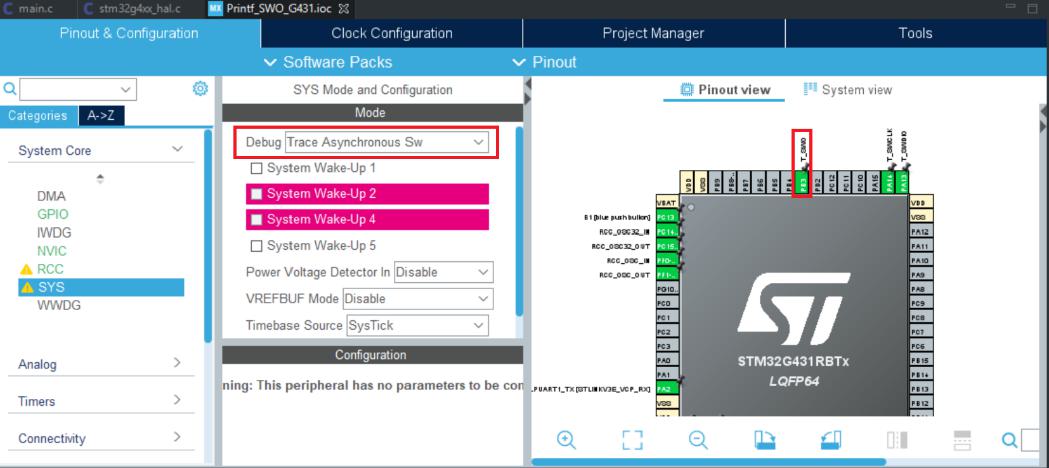
Task: Click the fit-to-screen frame icon
Action: click(x=632, y=439)
